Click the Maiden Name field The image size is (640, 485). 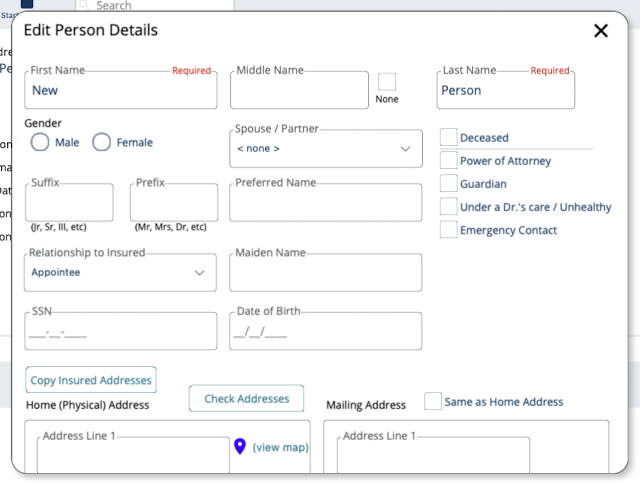326,273
